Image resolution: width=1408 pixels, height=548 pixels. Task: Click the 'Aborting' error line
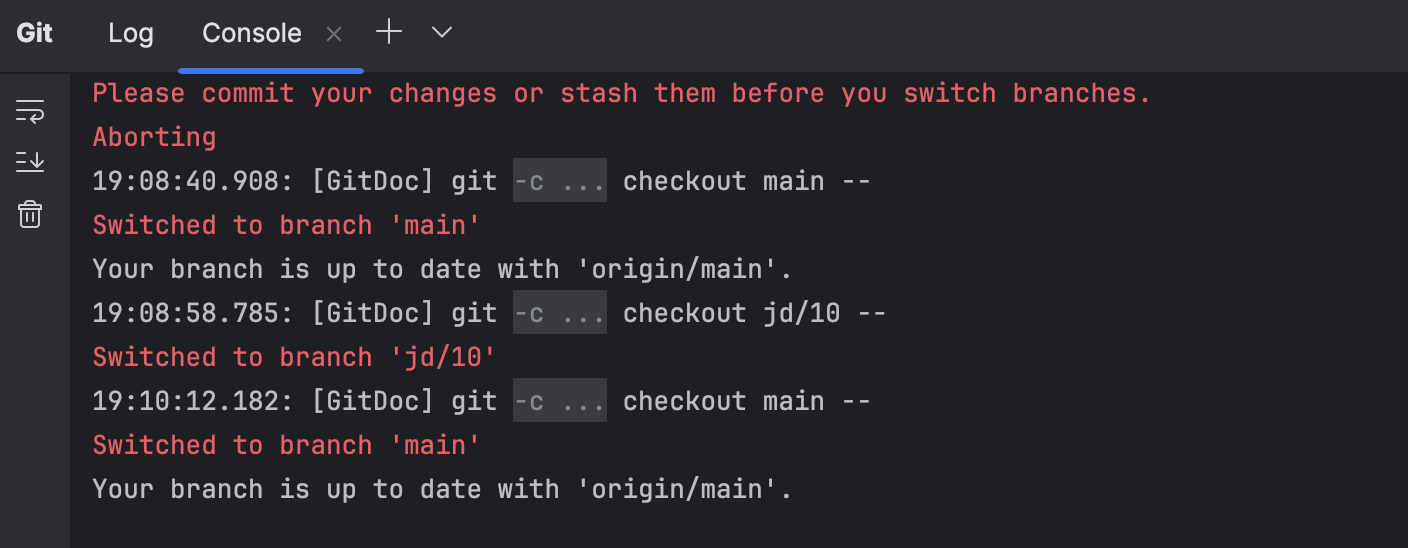[x=154, y=137]
